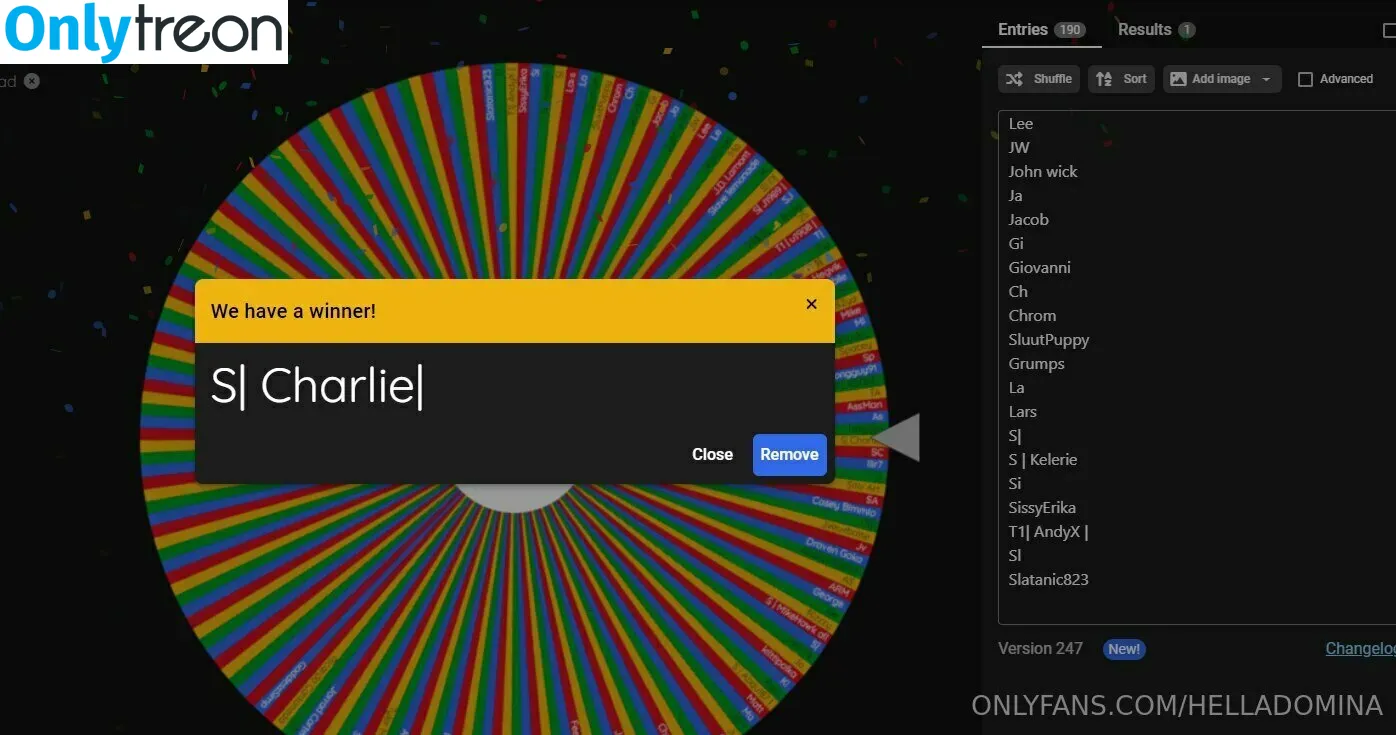Click the 'Giovanni' entry line

coord(1039,268)
